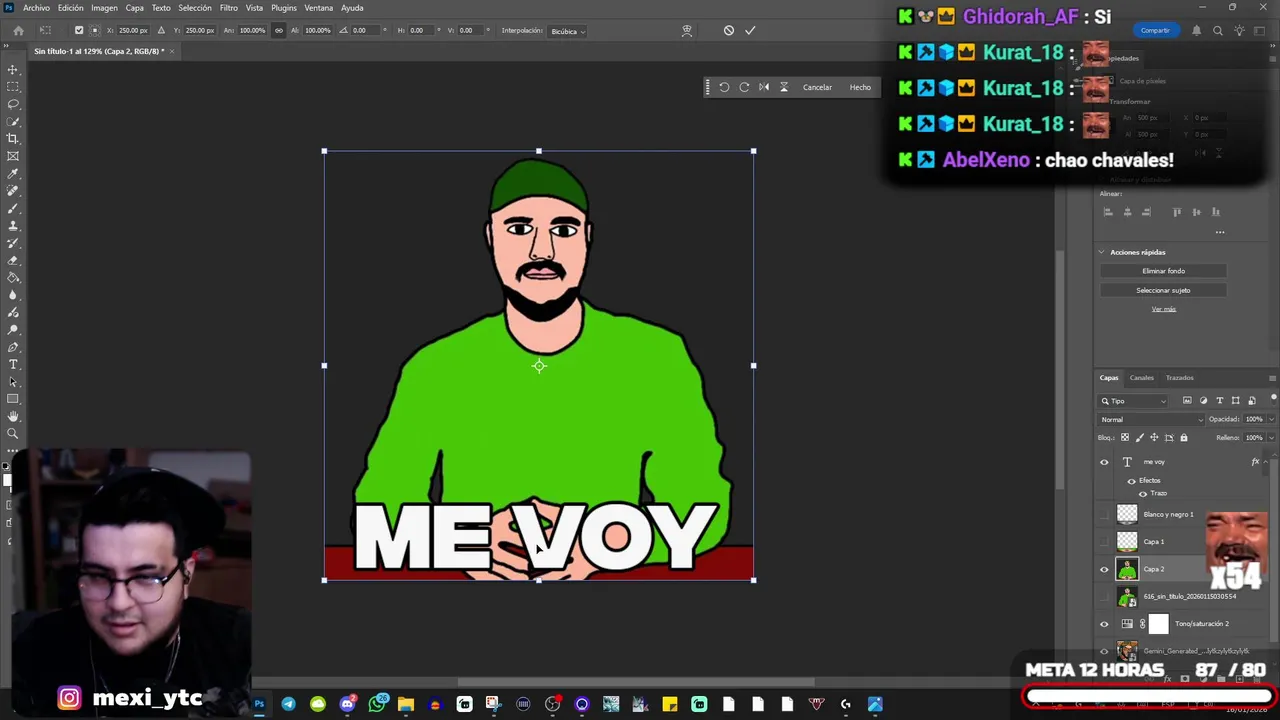Rotate clockwise in the floating task bar
Viewport: 1280px width, 720px height.
point(744,87)
